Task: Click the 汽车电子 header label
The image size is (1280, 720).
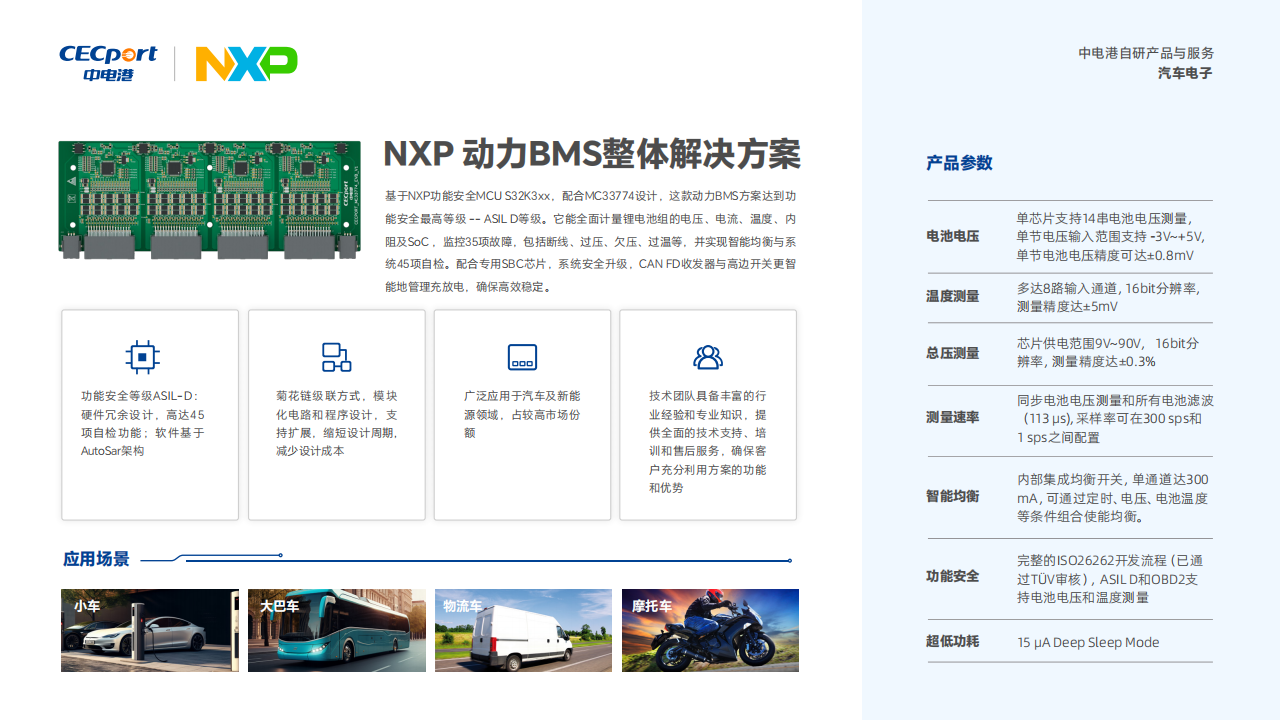Action: [x=1186, y=73]
